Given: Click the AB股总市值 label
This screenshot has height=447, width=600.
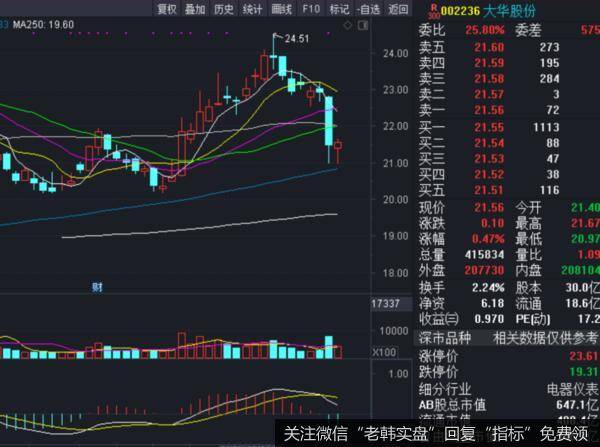Looking at the screenshot, I should point(452,405).
